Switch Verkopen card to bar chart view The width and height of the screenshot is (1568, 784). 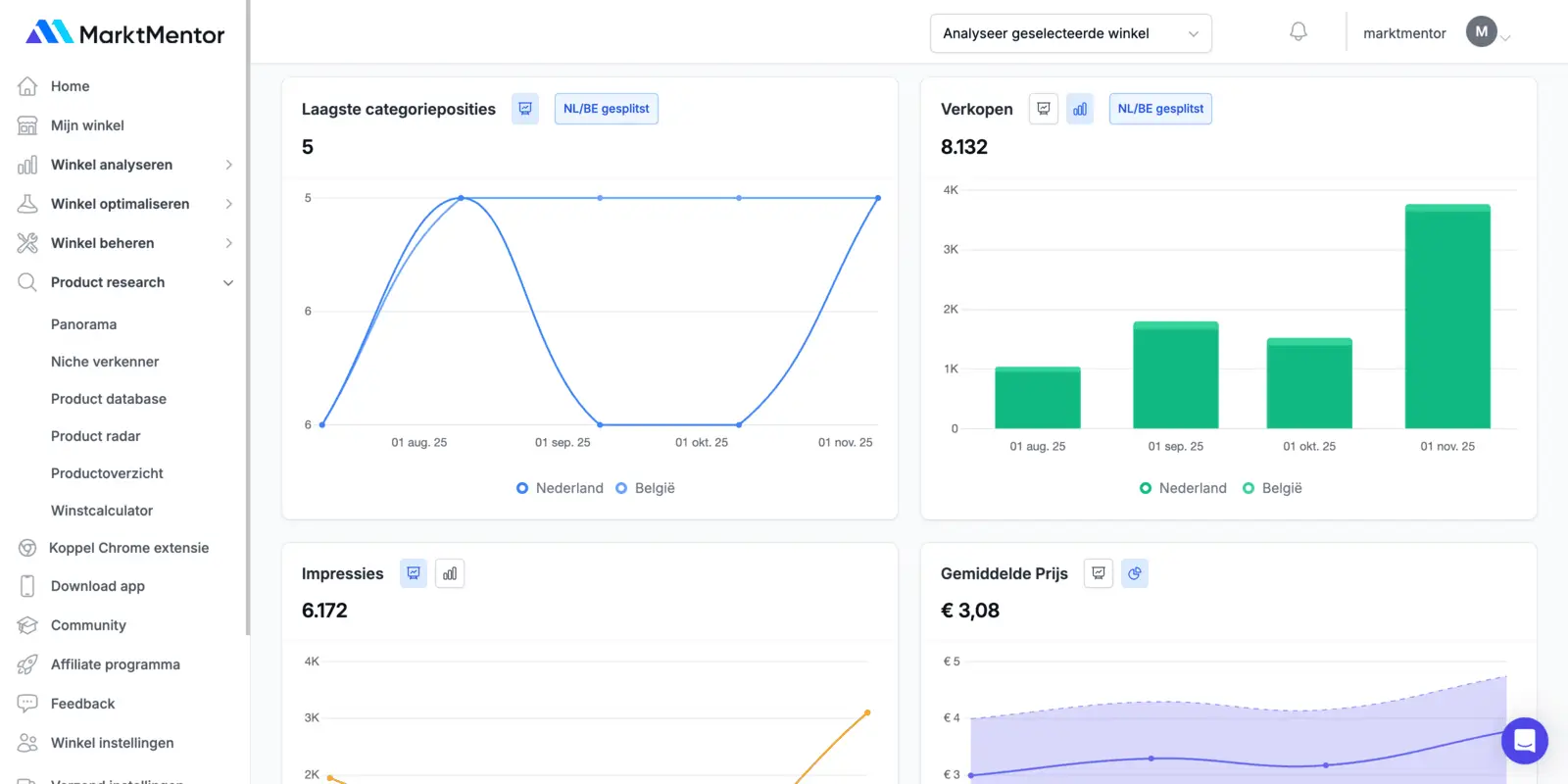1079,109
